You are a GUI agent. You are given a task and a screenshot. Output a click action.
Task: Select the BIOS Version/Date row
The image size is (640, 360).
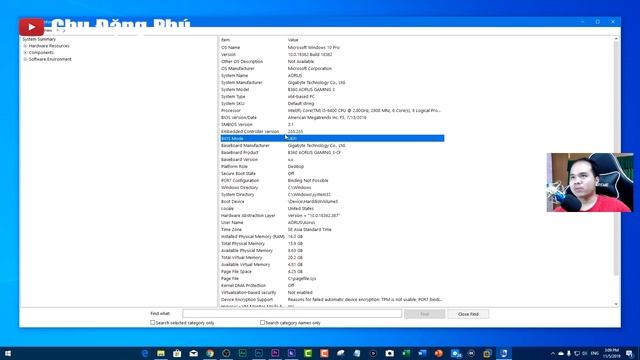pos(332,118)
